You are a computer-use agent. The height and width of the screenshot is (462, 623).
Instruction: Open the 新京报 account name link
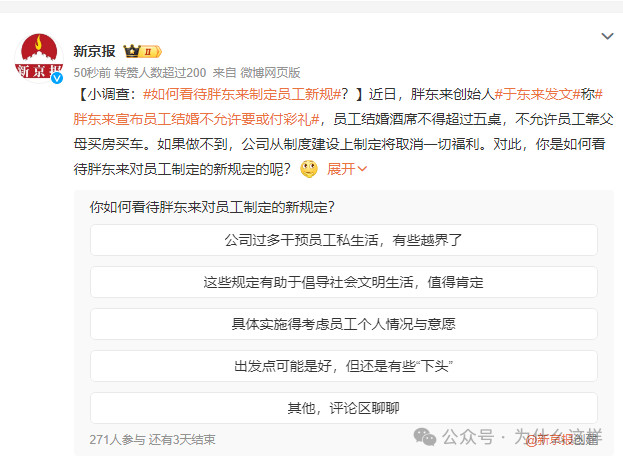[94, 51]
